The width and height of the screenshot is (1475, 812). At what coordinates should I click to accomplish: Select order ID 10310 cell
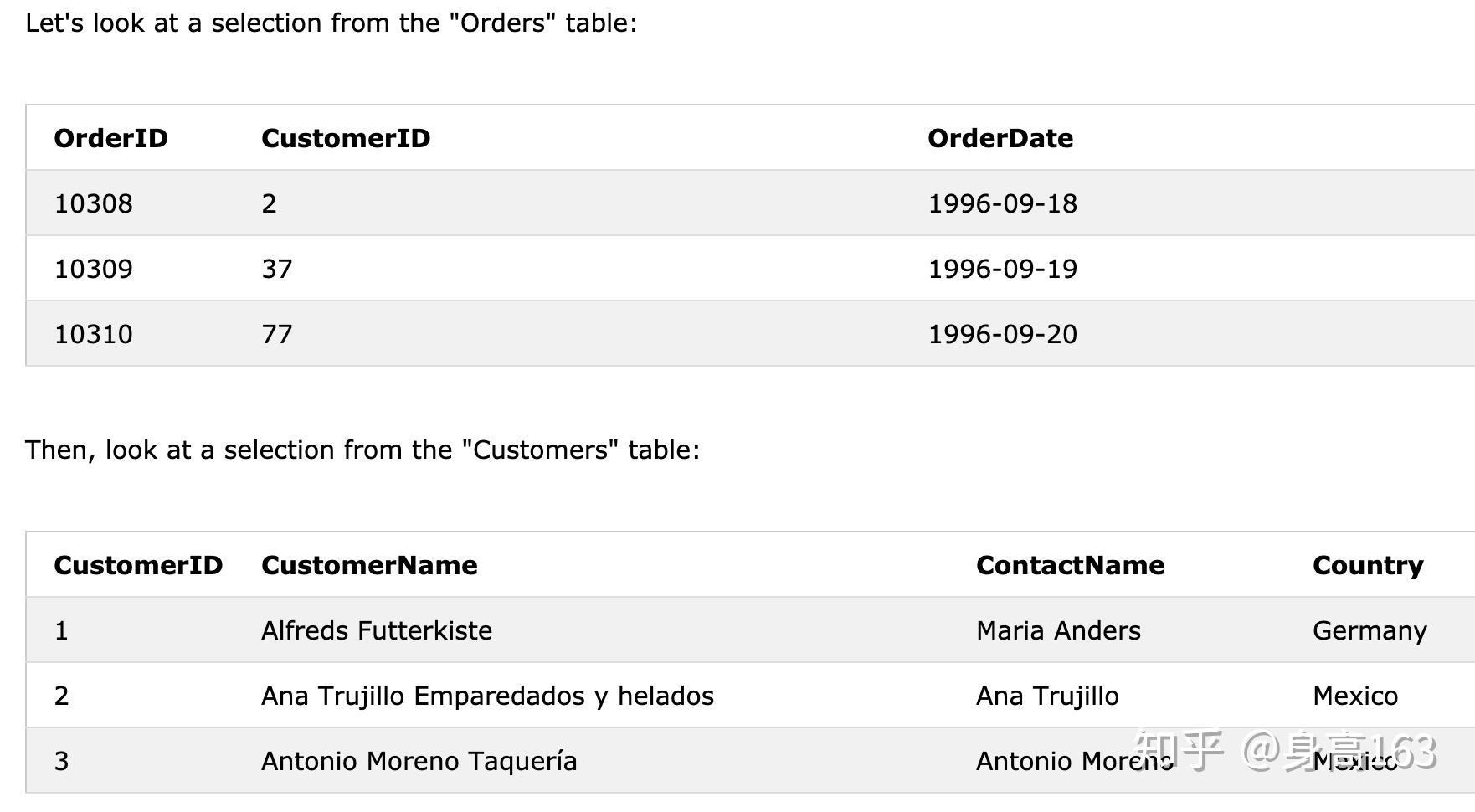[93, 334]
